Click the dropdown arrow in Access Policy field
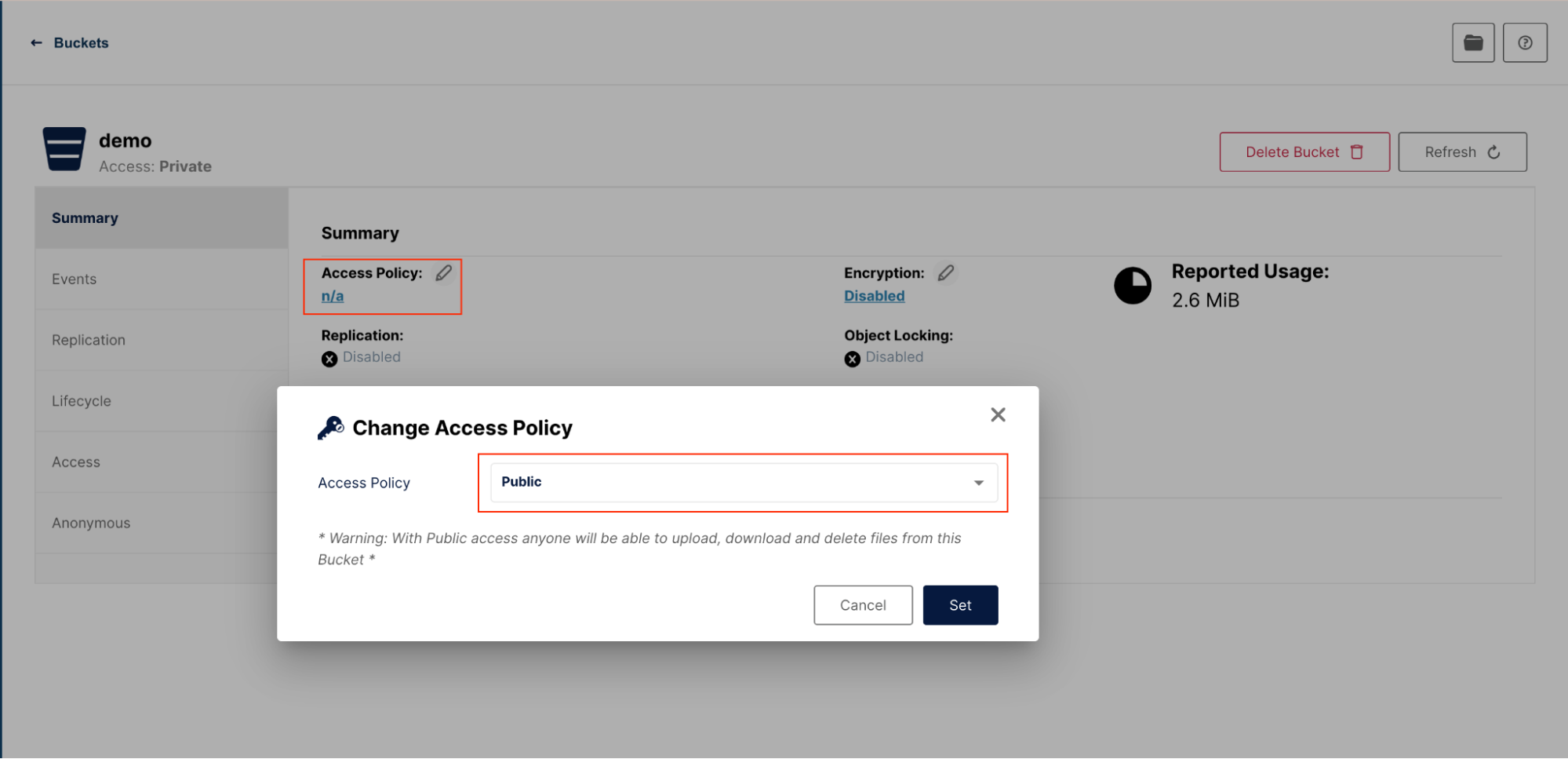This screenshot has height=759, width=1568. 978,483
